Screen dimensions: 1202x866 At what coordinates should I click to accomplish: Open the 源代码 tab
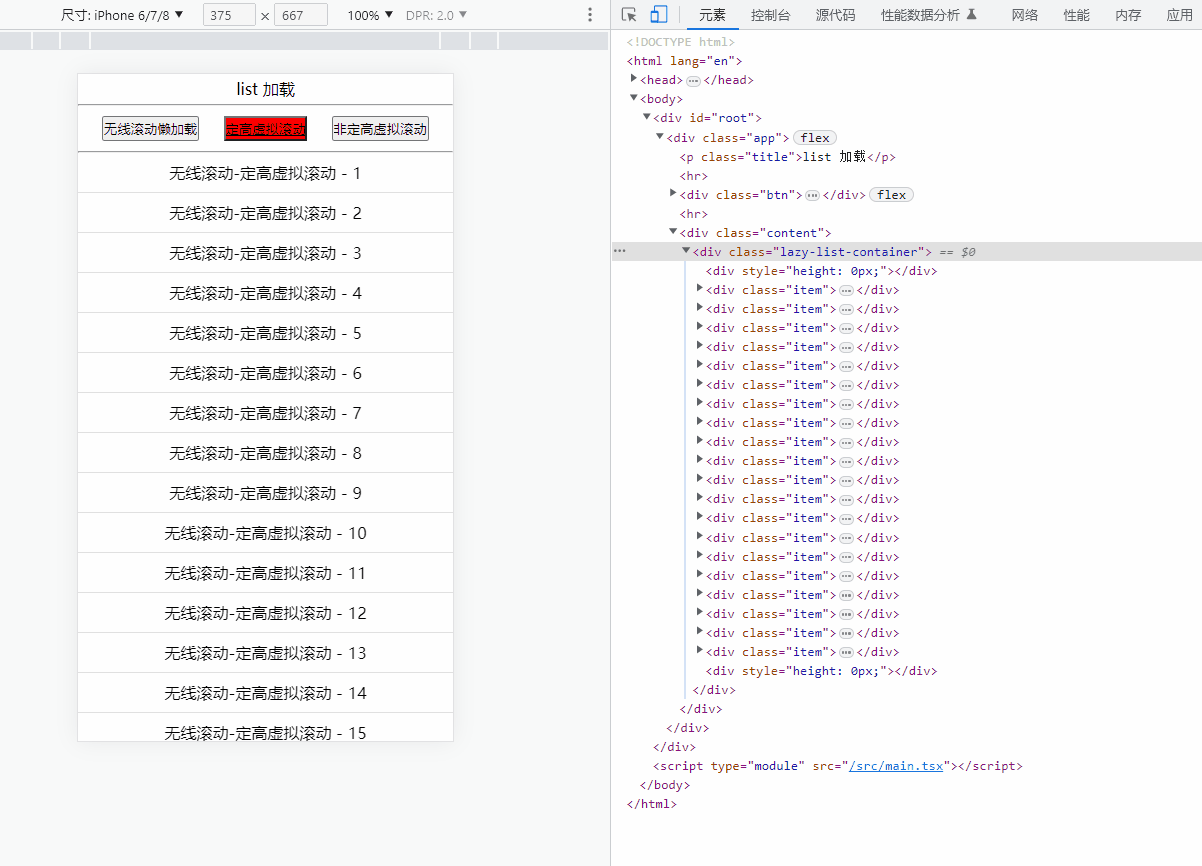click(x=835, y=15)
